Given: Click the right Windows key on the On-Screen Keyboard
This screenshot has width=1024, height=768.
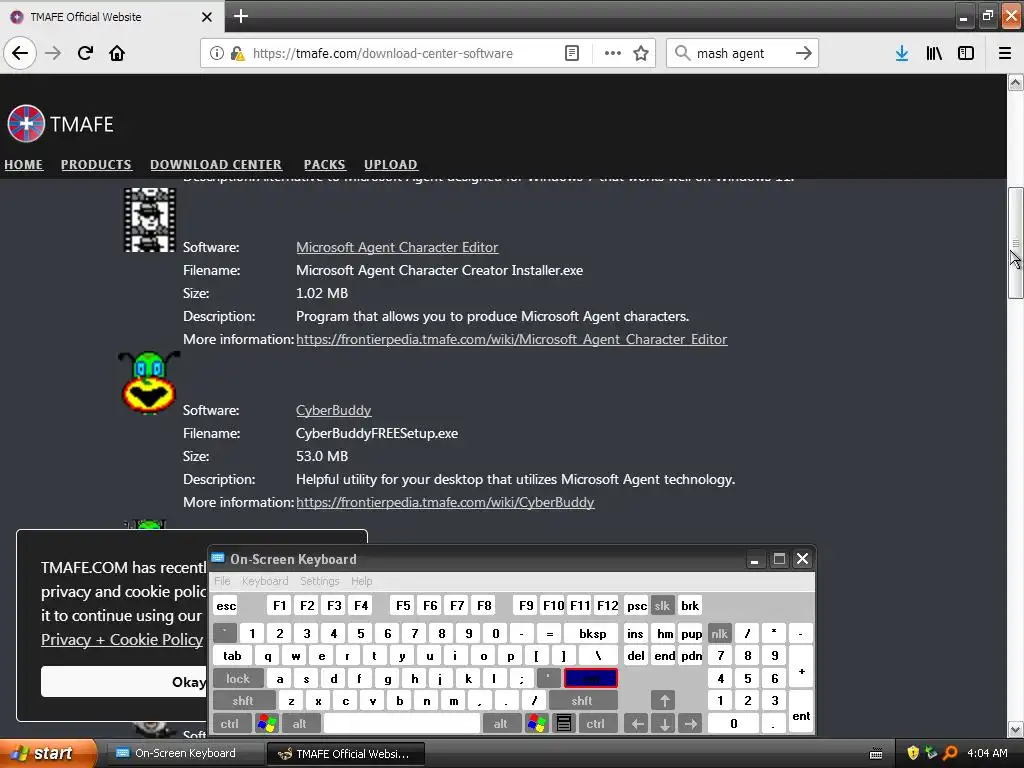Looking at the screenshot, I should point(537,724).
